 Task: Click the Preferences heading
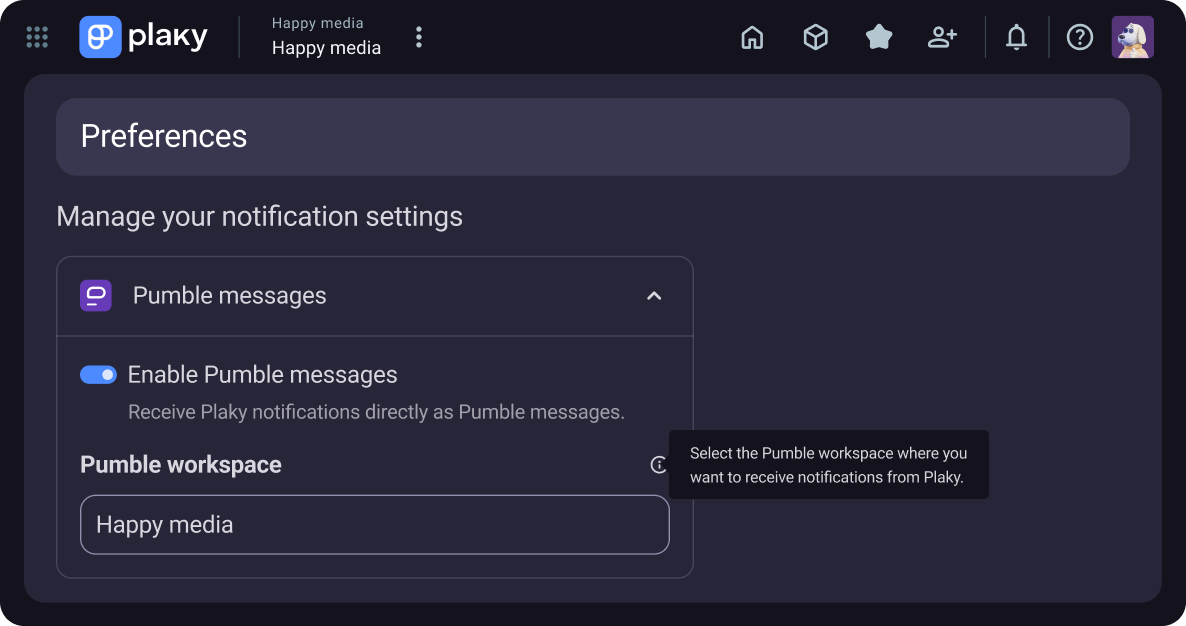164,137
